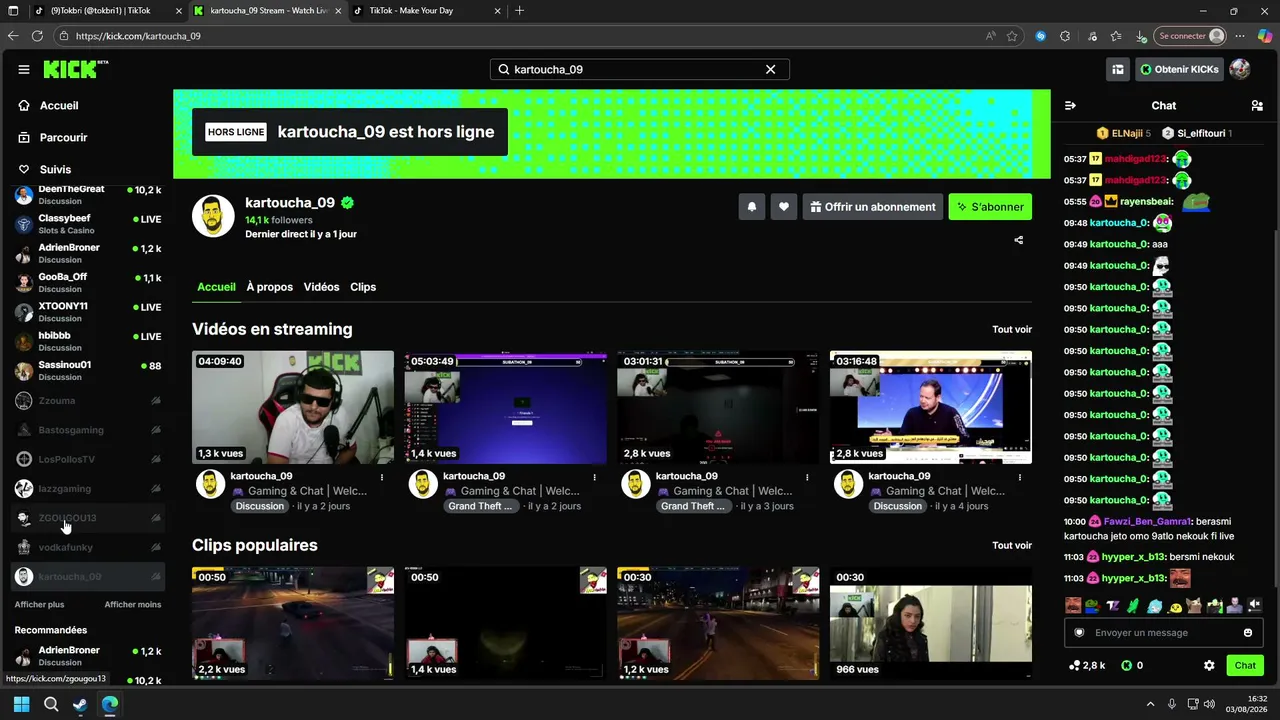The image size is (1280, 720).
Task: Open the chat settings gear
Action: tap(1209, 665)
